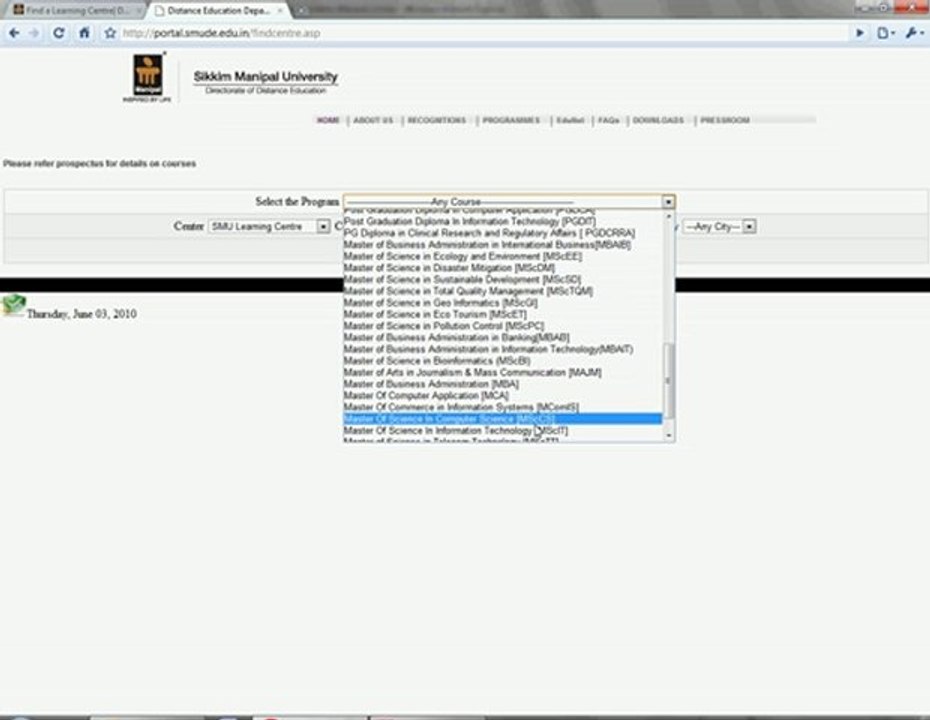Open the page menu icon

point(885,33)
